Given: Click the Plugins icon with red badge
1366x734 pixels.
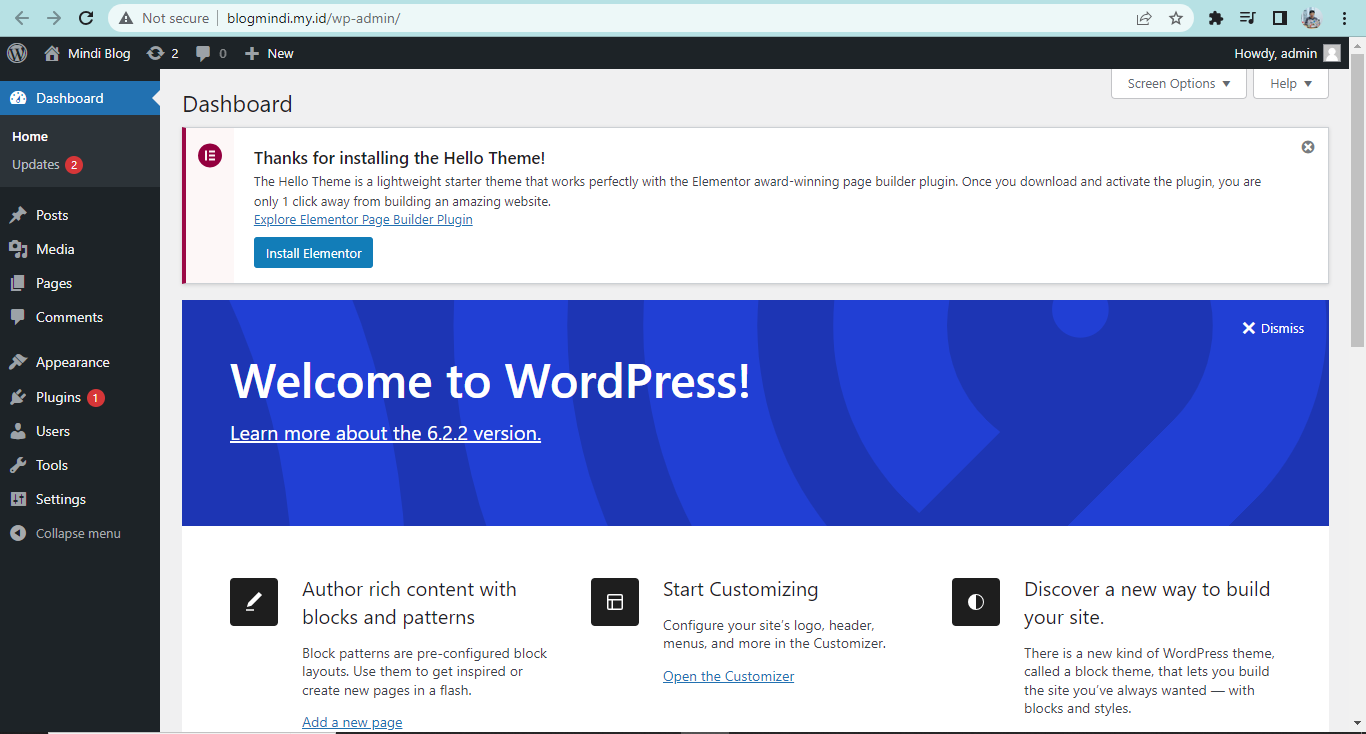Looking at the screenshot, I should pos(16,396).
